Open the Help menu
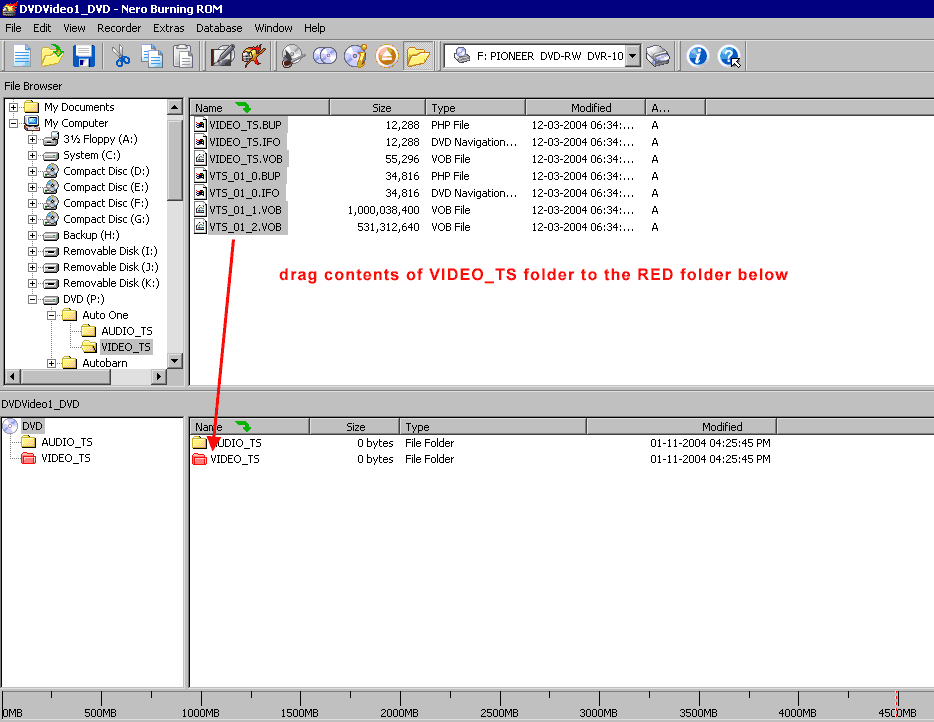934x722 pixels. (315, 28)
